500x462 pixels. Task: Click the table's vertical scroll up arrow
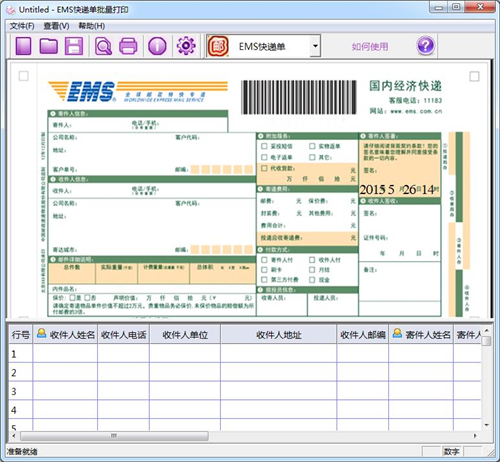pos(486,330)
